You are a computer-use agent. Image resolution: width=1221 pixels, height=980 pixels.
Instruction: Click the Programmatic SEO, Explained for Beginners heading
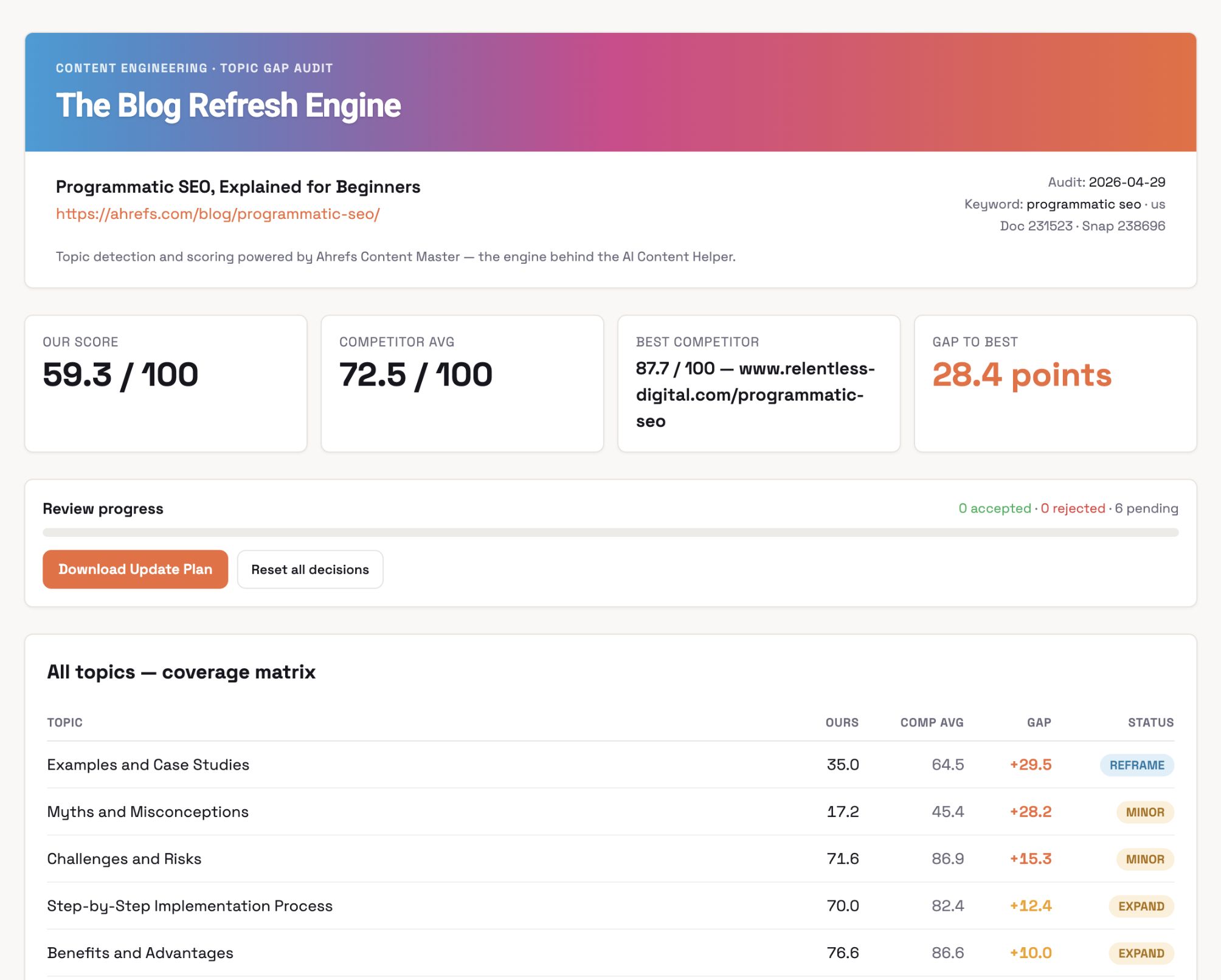(x=238, y=187)
